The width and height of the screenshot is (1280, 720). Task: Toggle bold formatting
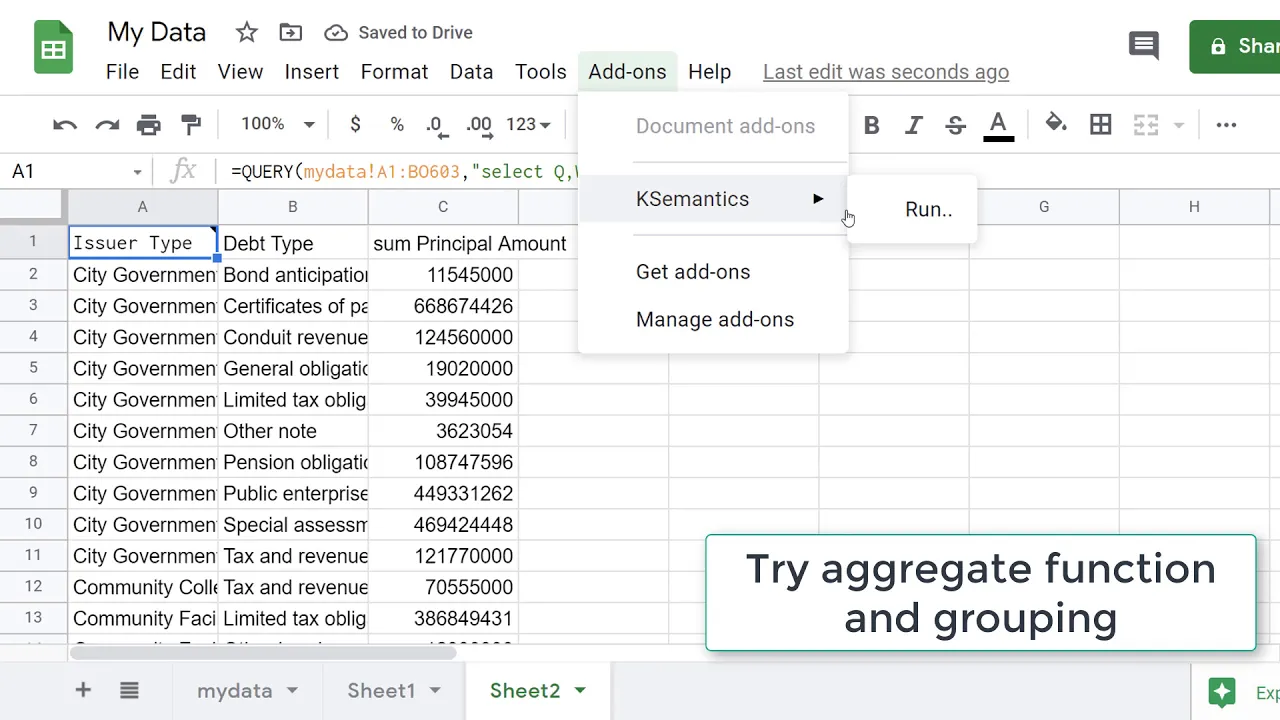tap(871, 125)
